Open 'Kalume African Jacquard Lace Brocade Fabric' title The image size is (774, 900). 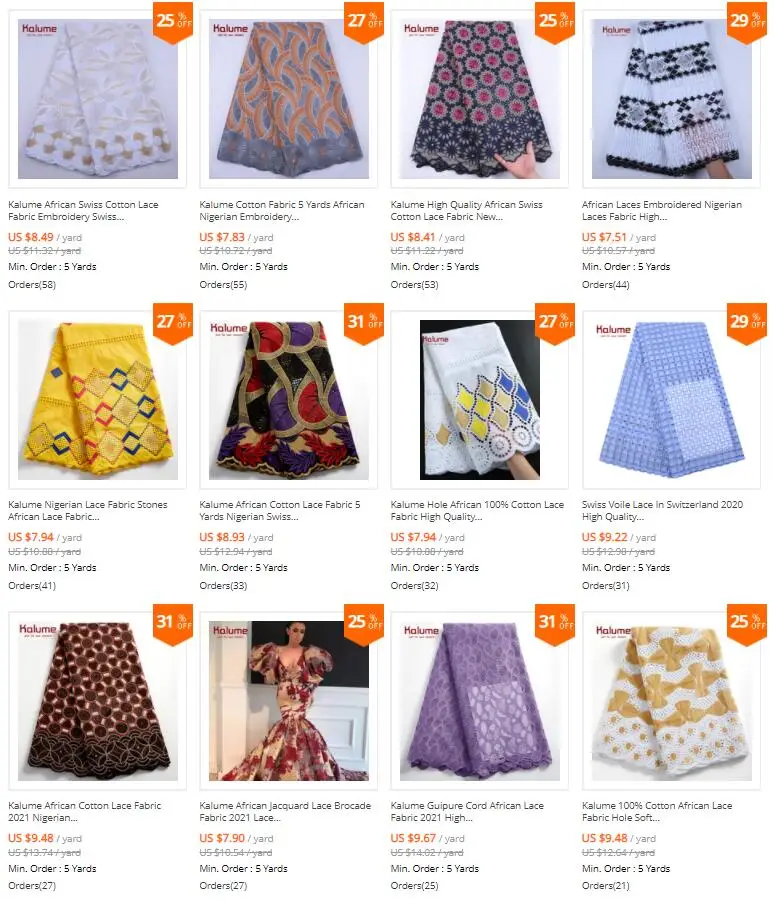pyautogui.click(x=285, y=812)
